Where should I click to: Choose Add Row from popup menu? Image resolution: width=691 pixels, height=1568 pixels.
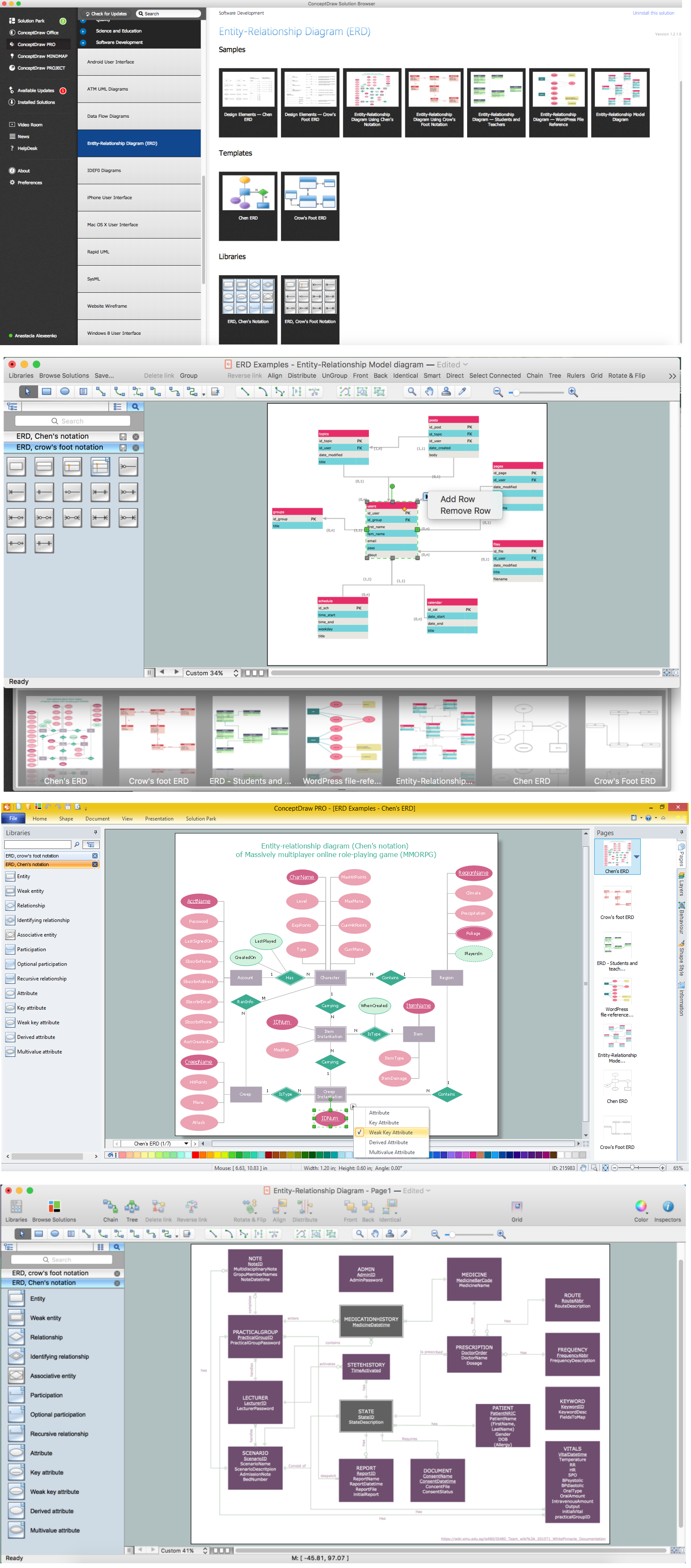point(457,499)
